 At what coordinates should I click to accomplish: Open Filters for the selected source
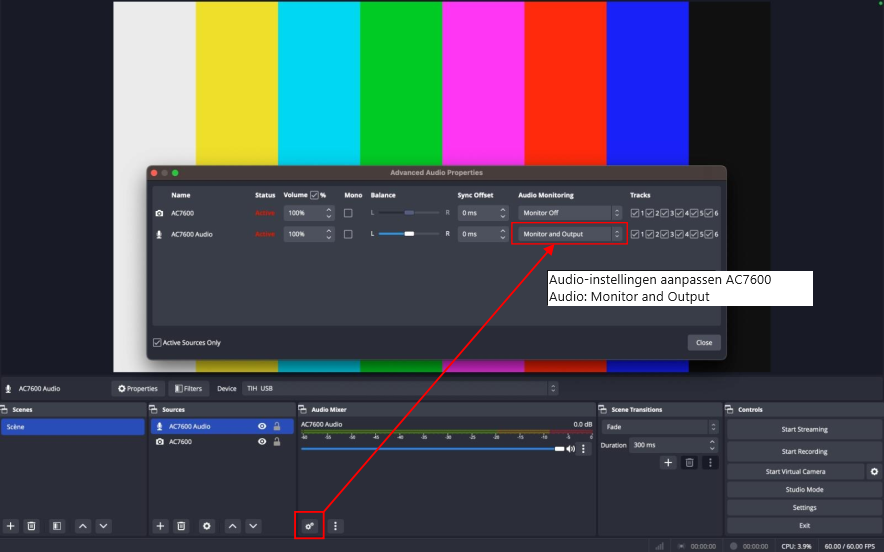click(x=188, y=388)
